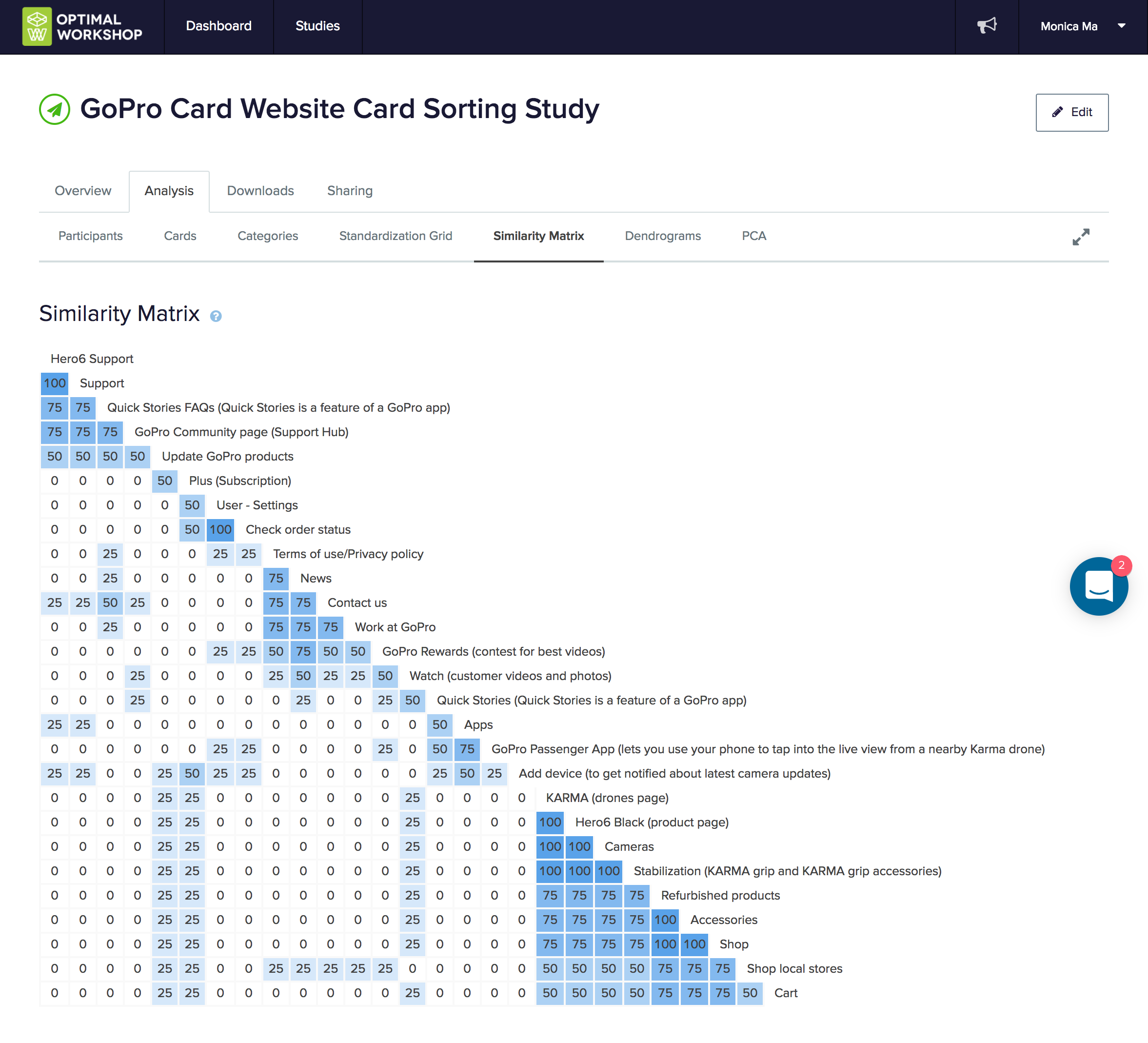
Task: Click the 'Update GoPro products' label
Action: point(228,456)
